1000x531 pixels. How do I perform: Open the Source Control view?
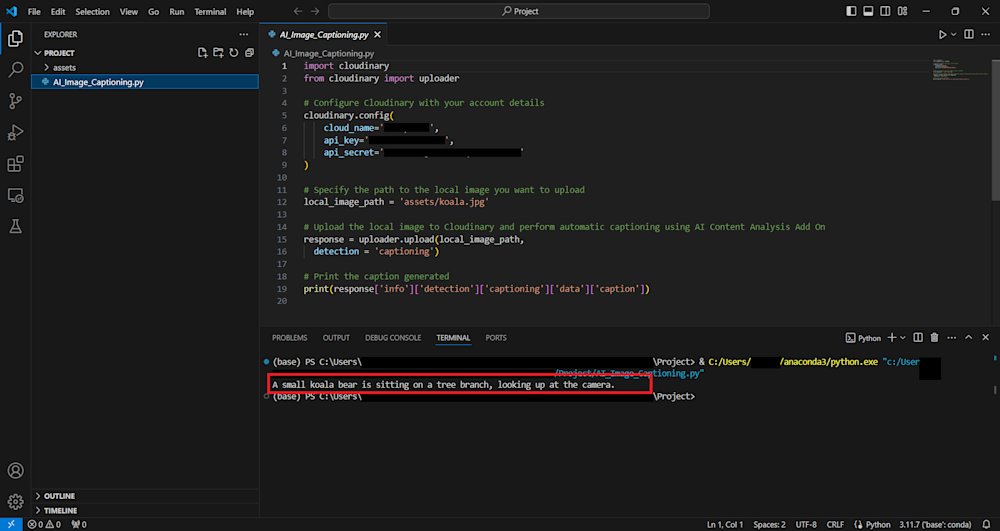point(15,101)
